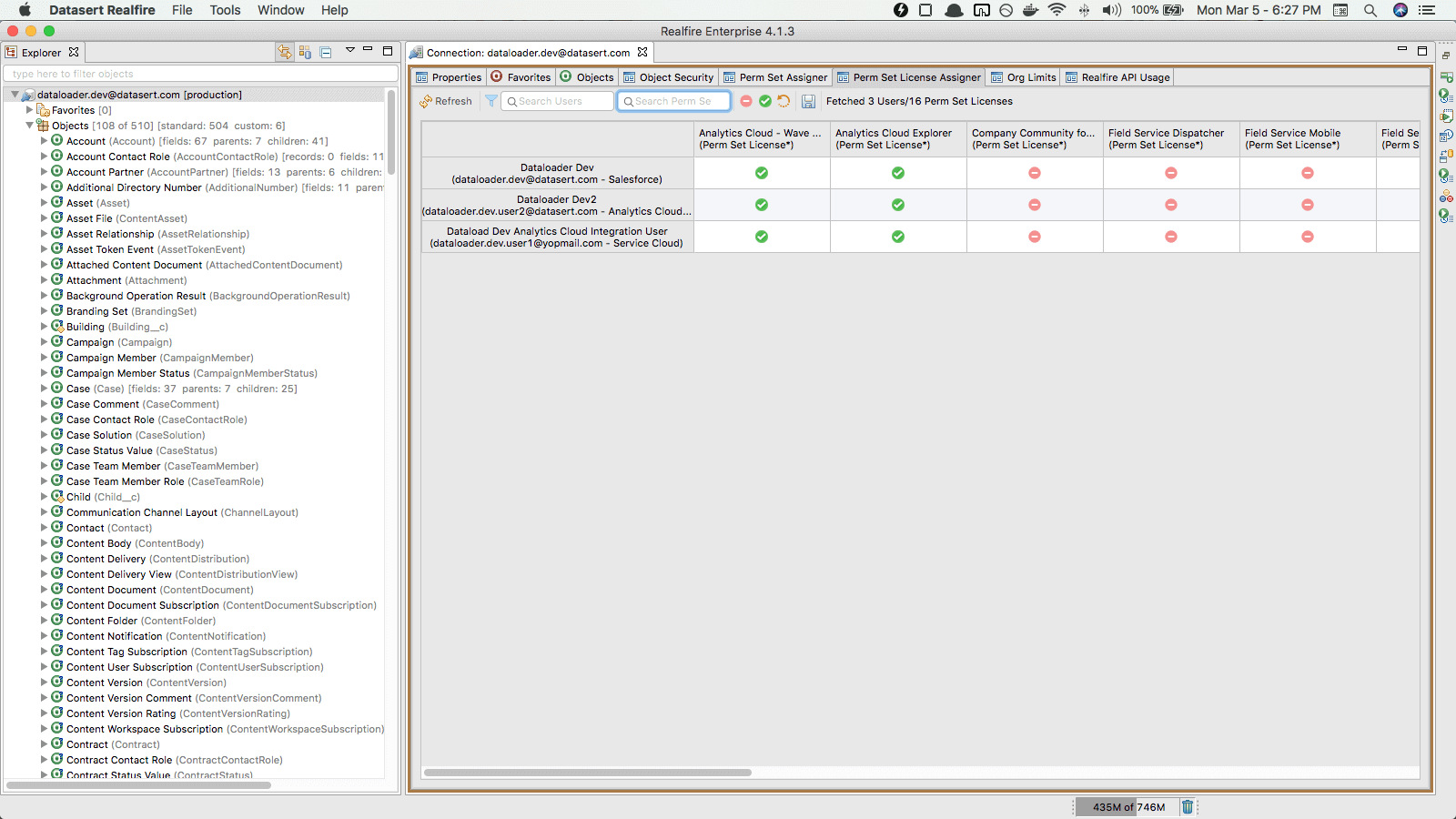Click the red revoke-all minus icon in toolbar
1456x819 pixels.
click(746, 101)
